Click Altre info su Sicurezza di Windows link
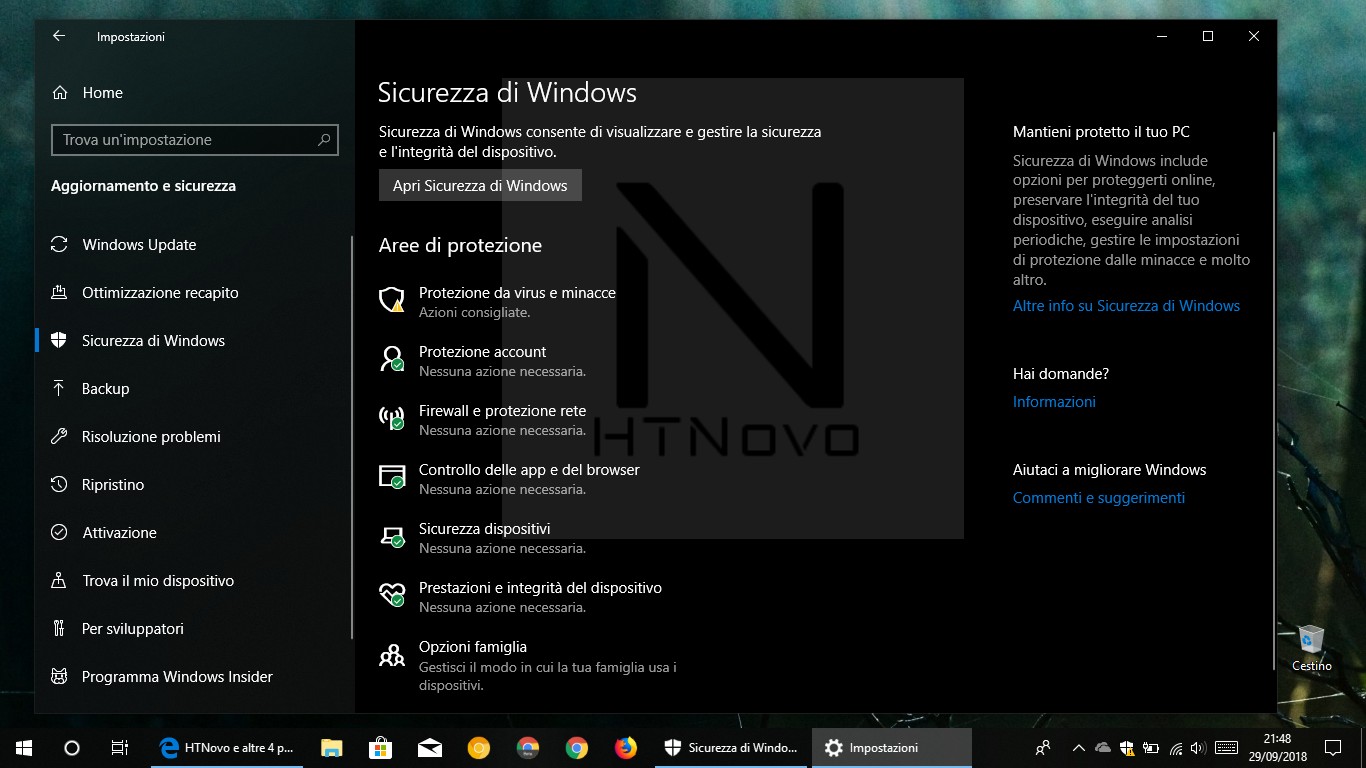 click(x=1126, y=306)
